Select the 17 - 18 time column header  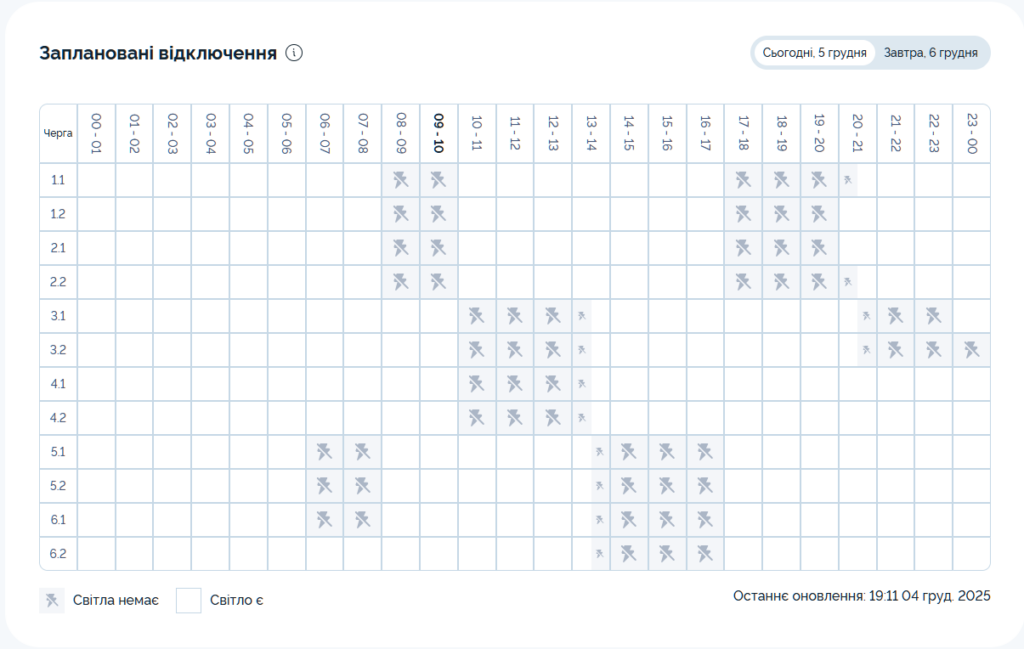(x=743, y=133)
